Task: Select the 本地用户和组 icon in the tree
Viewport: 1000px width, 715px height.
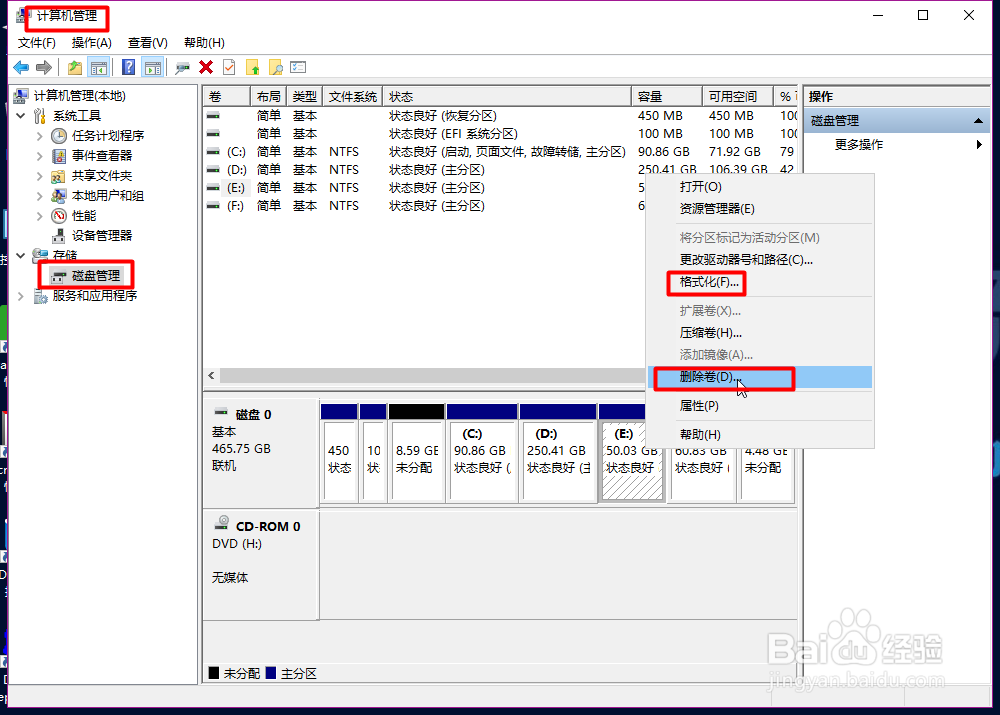Action: [x=59, y=196]
